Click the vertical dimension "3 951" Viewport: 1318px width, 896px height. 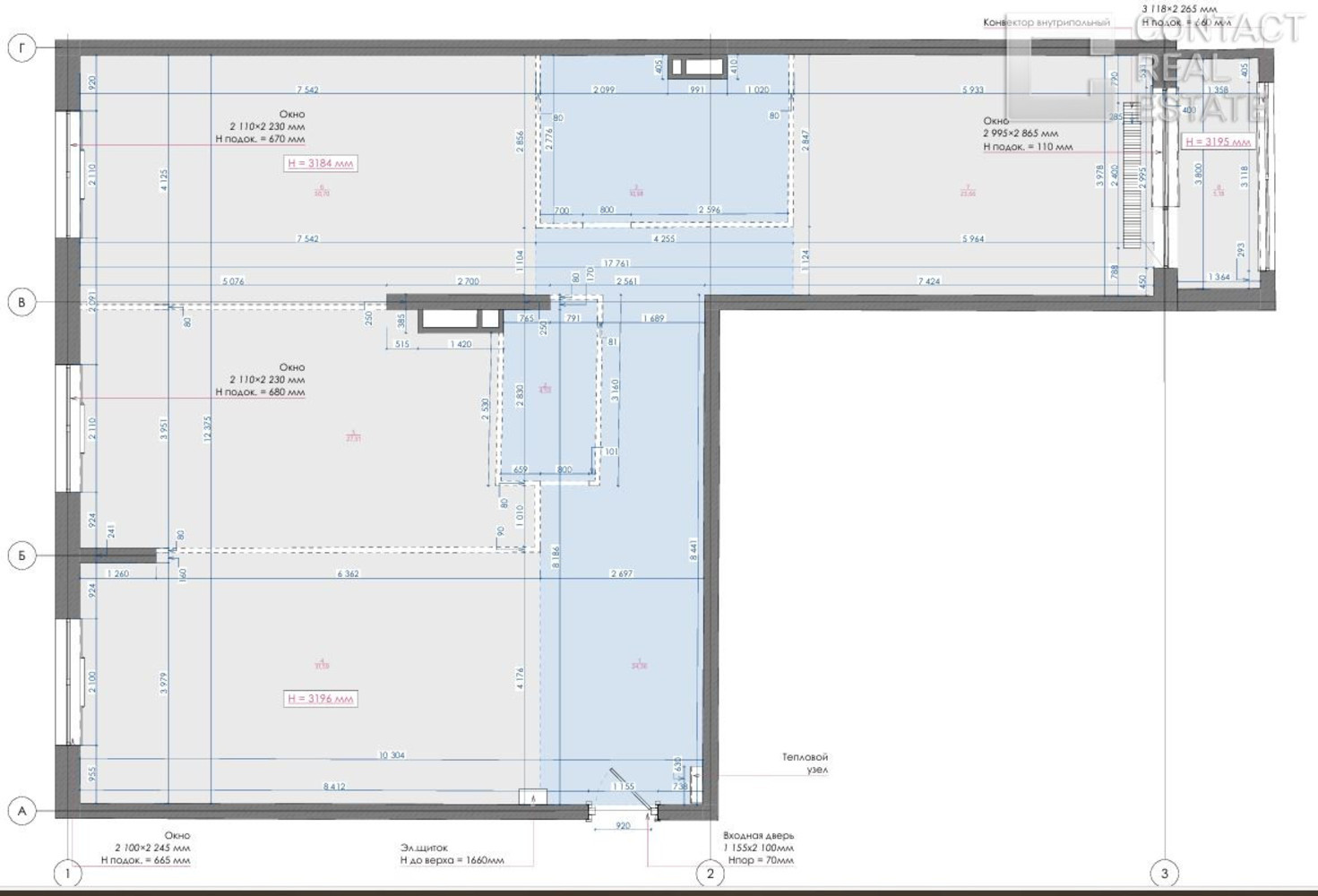click(x=163, y=429)
